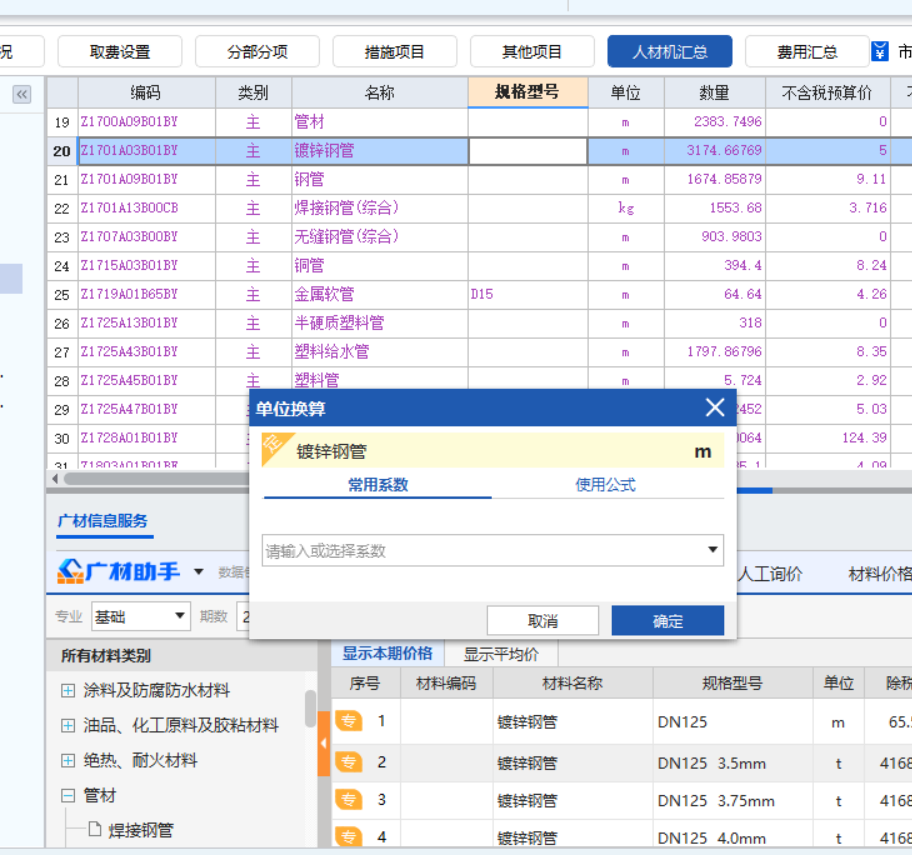The height and width of the screenshot is (855, 912).
Task: Click the 专 badge in row 1
Action: 349,721
